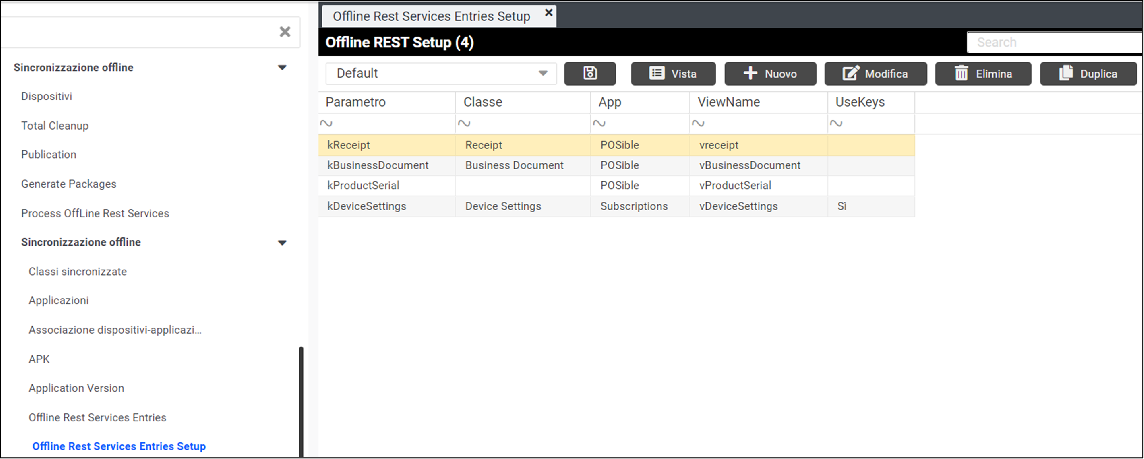Collapse the nested Sincronizzazione offline subsection
This screenshot has height=459, width=1144.
(282, 243)
